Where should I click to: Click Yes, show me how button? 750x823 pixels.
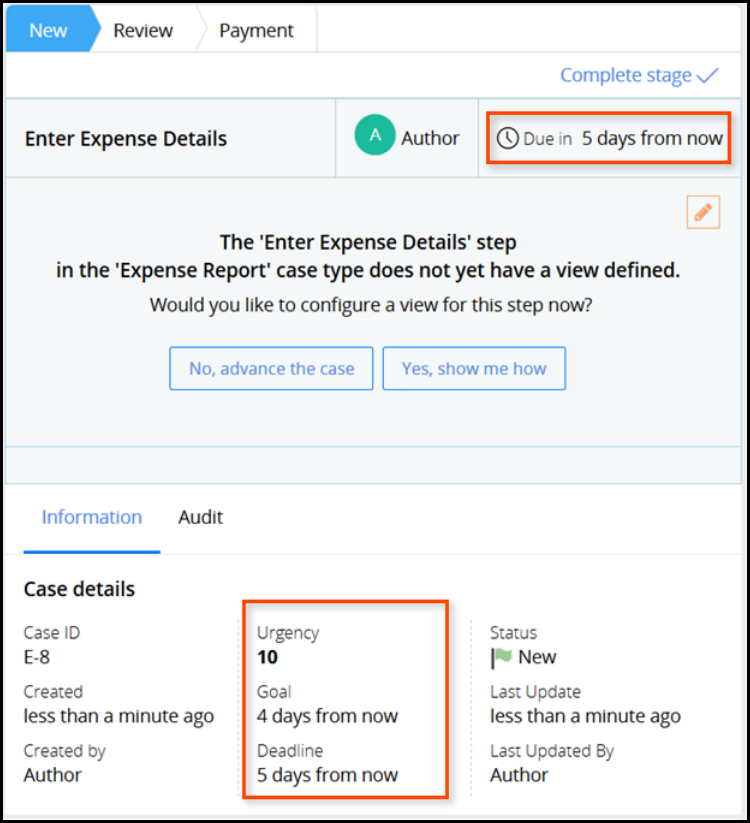coord(474,368)
